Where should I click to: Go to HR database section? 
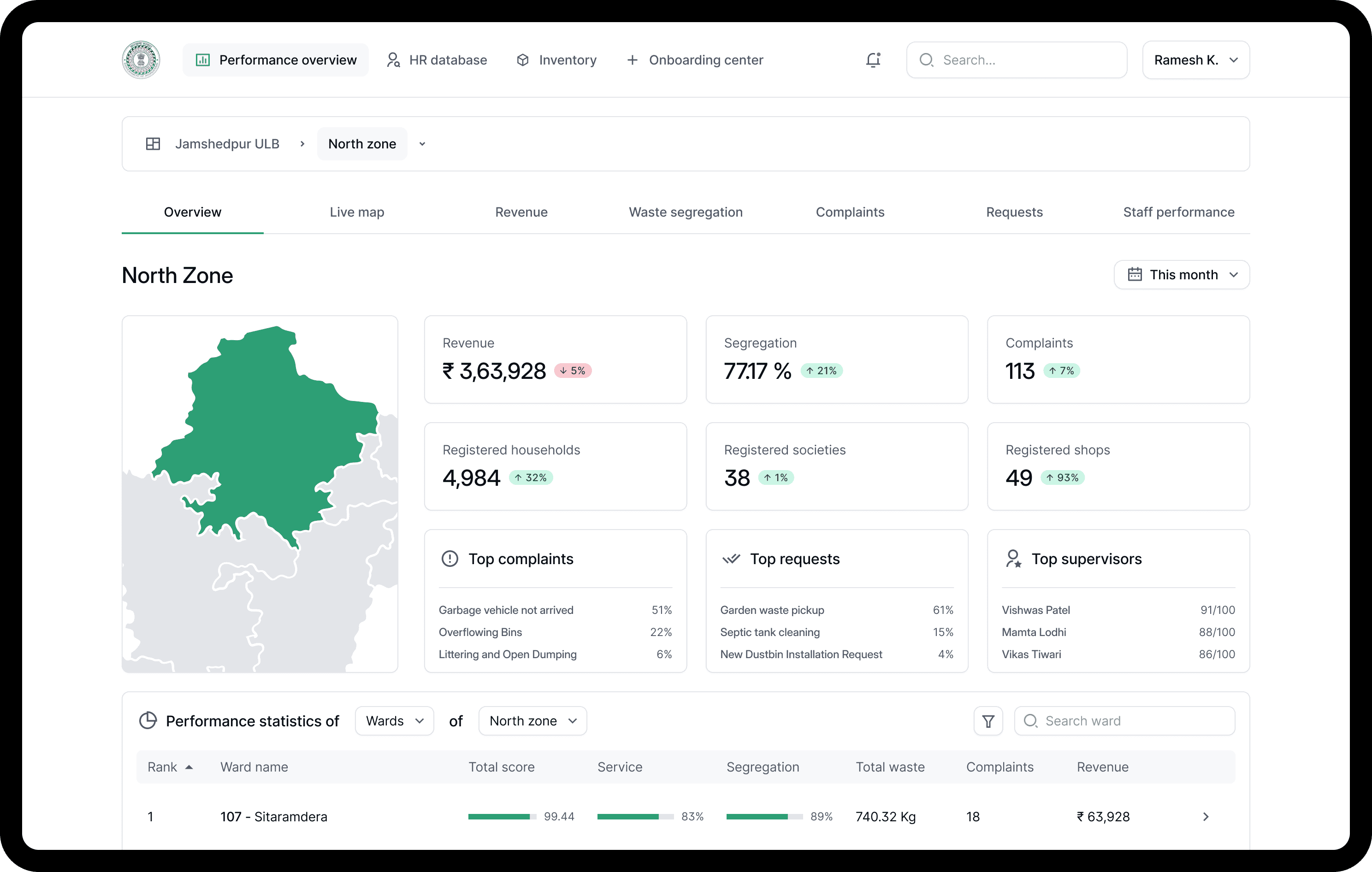(437, 60)
